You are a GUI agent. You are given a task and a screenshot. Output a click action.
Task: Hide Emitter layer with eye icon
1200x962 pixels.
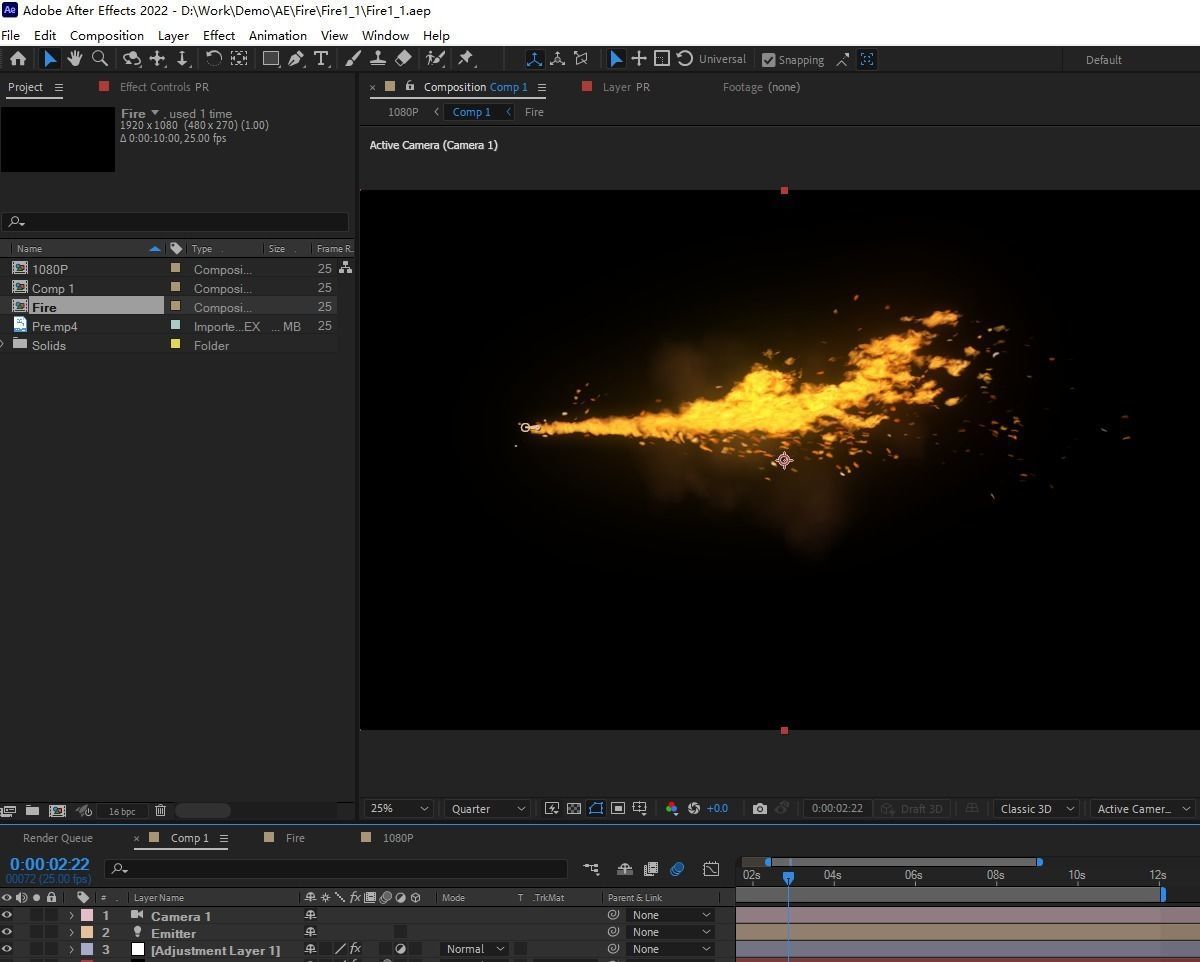tap(7, 932)
